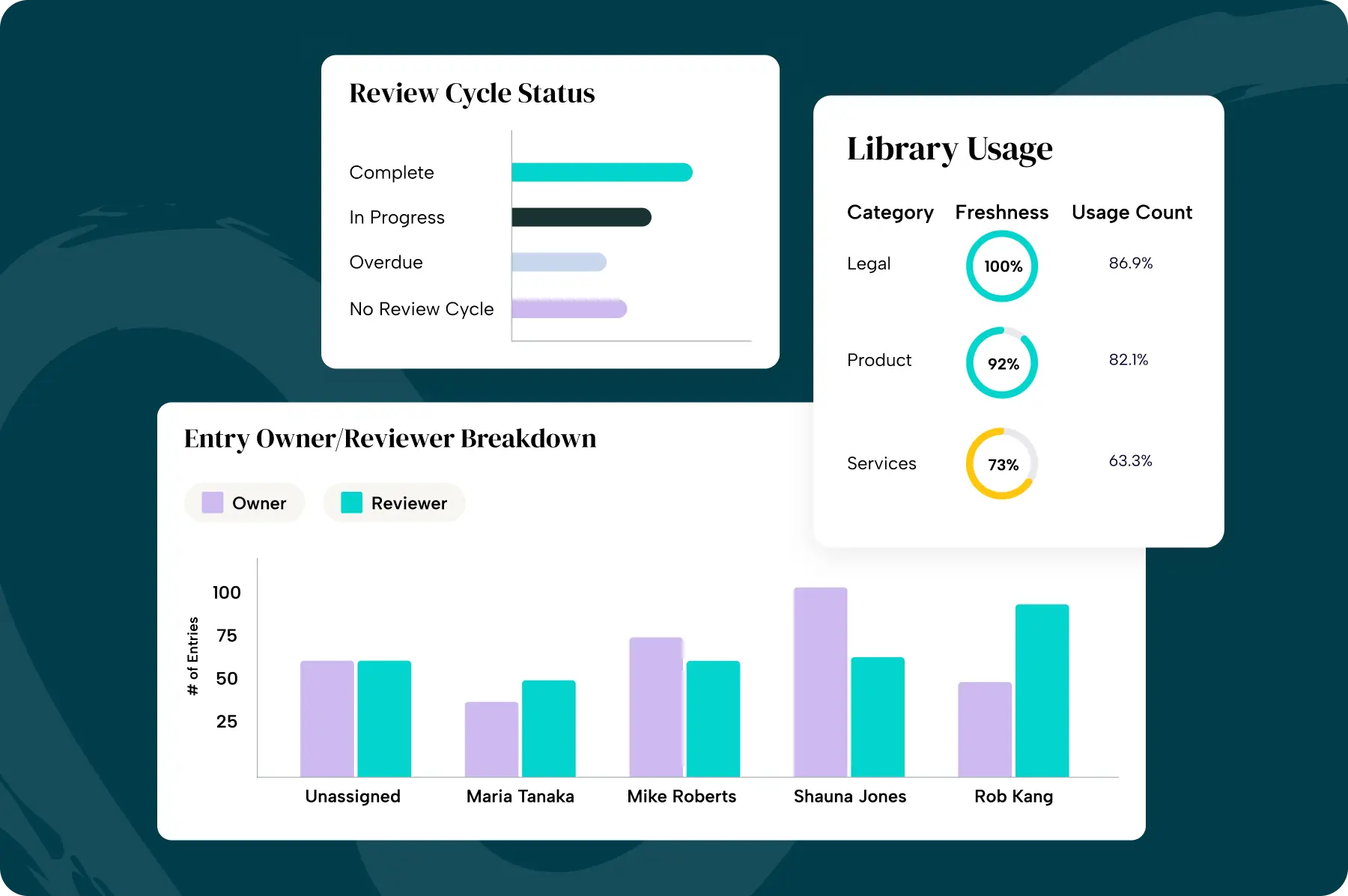Click Rob Kang's teal Reviewer bar
This screenshot has height=896, width=1348.
click(x=1042, y=689)
